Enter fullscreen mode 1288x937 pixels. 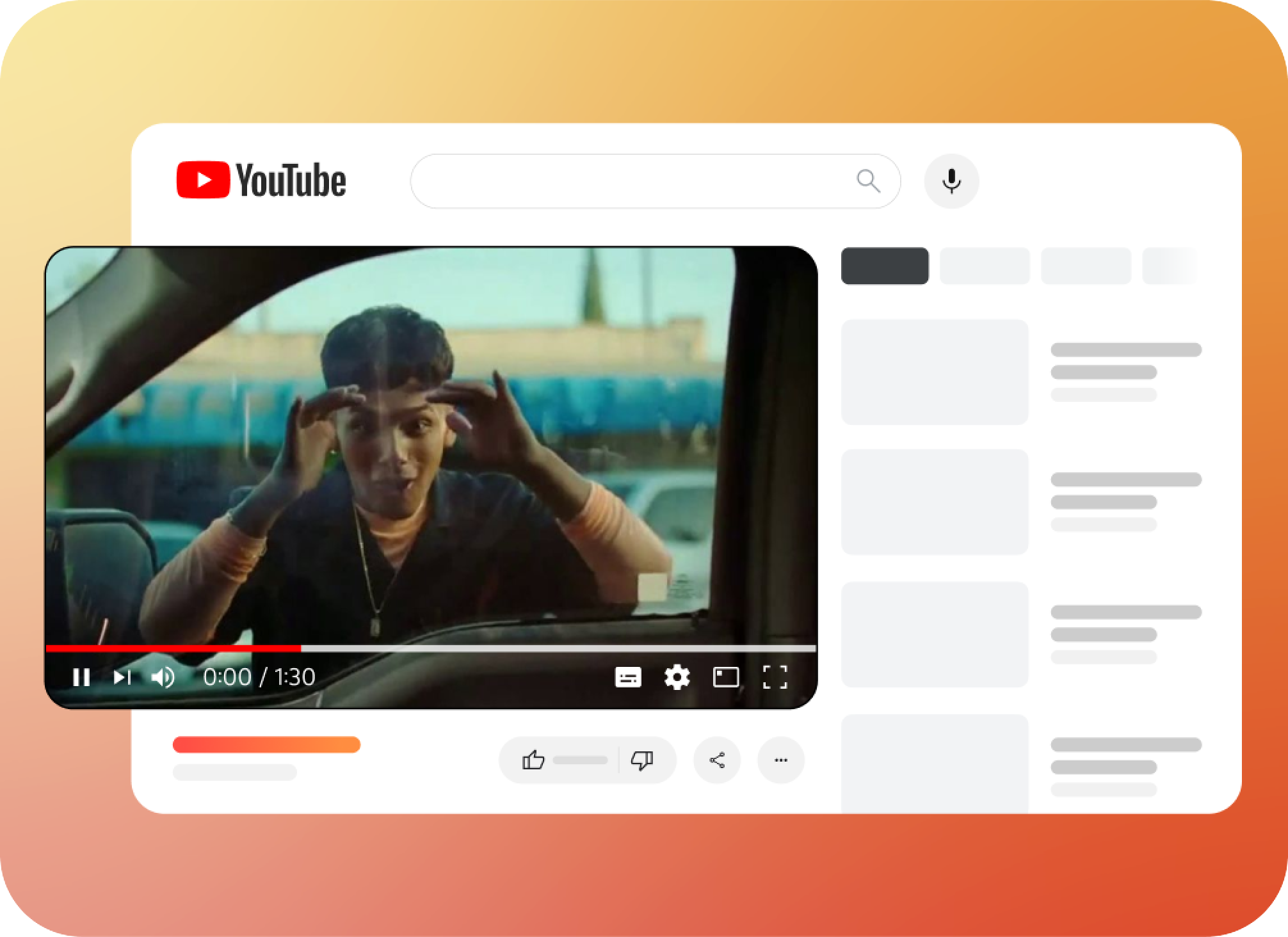pos(775,676)
